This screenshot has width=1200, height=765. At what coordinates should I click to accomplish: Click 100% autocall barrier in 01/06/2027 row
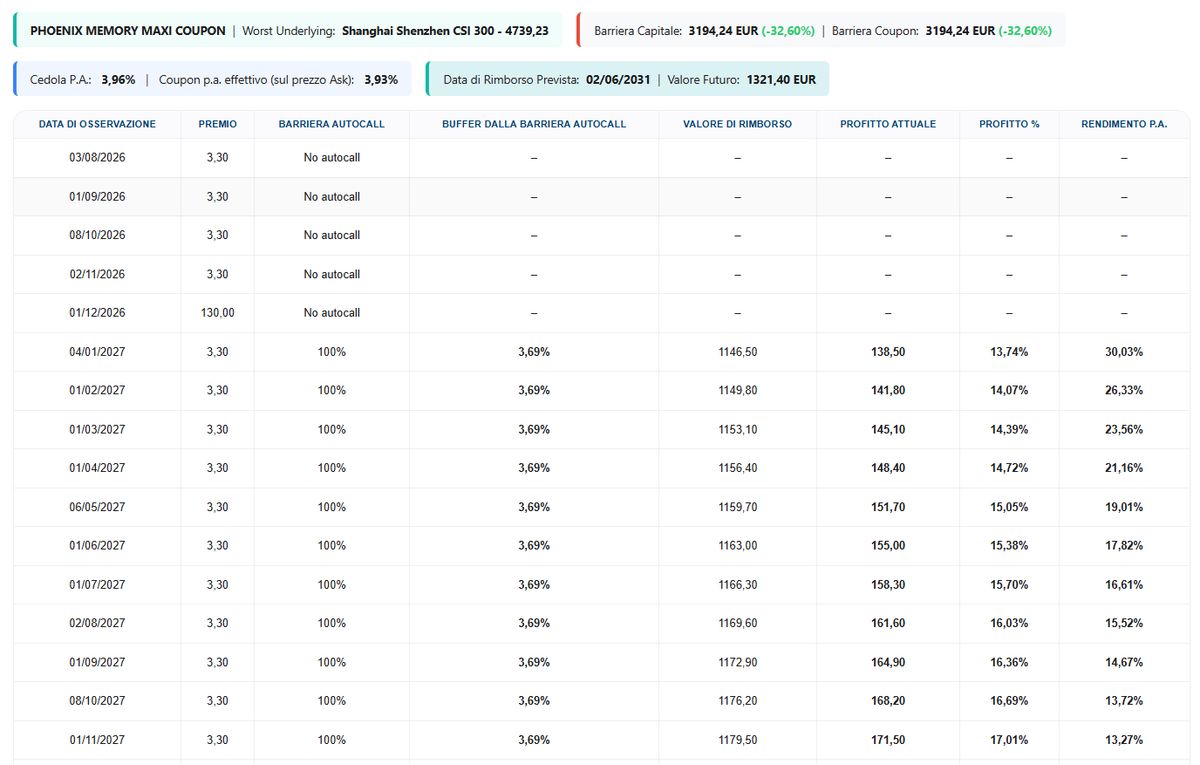(x=332, y=546)
